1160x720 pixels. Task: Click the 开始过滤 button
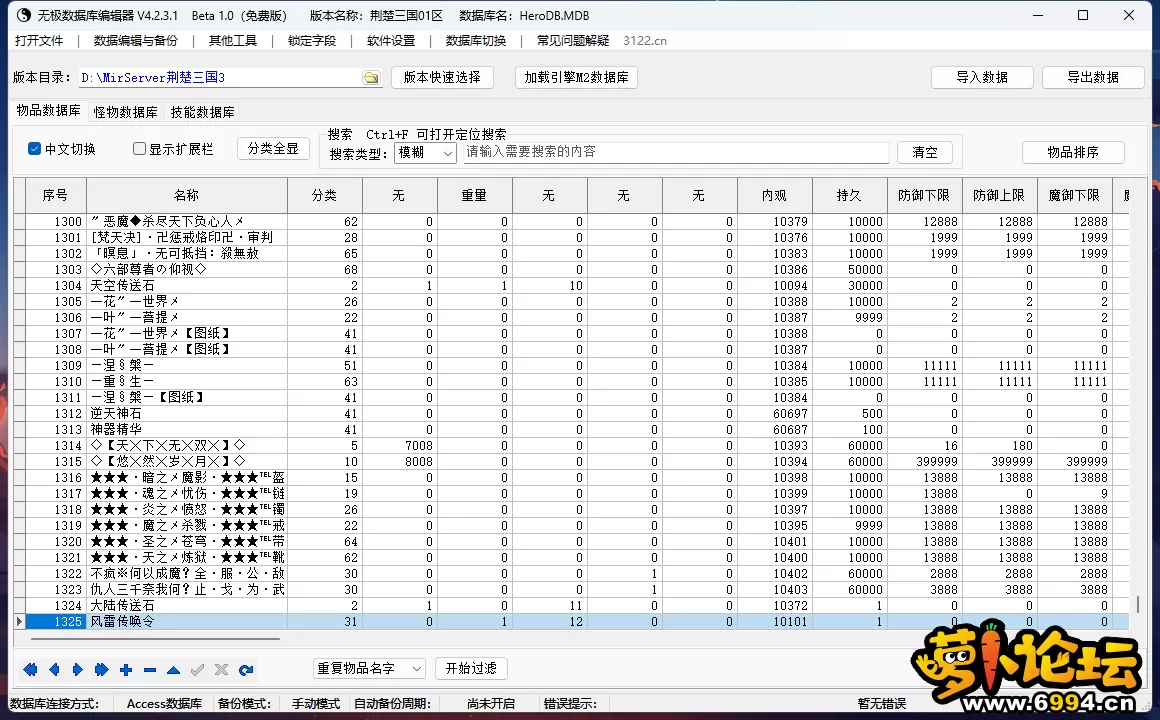[471, 668]
